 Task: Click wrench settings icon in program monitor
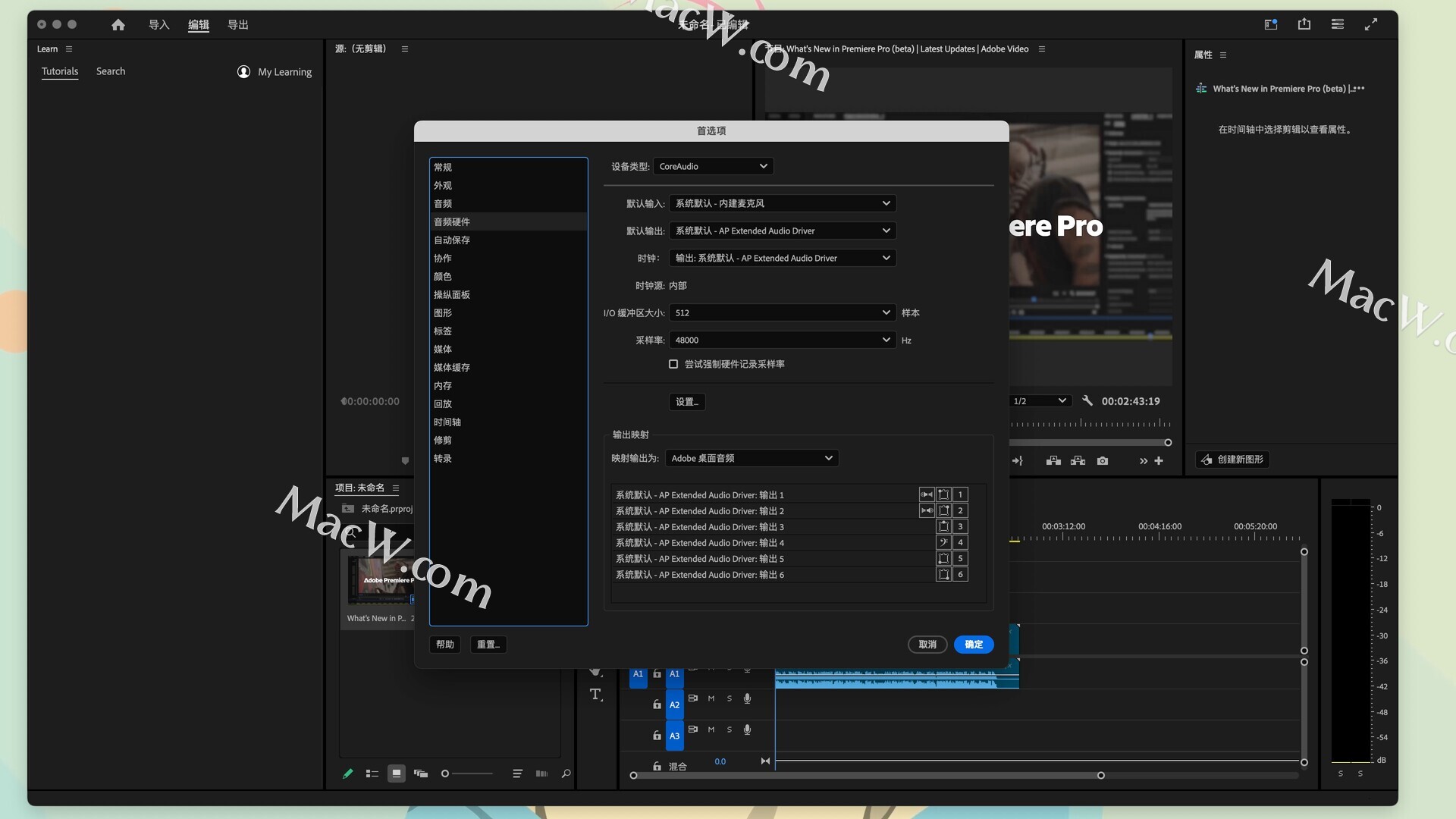point(1087,401)
